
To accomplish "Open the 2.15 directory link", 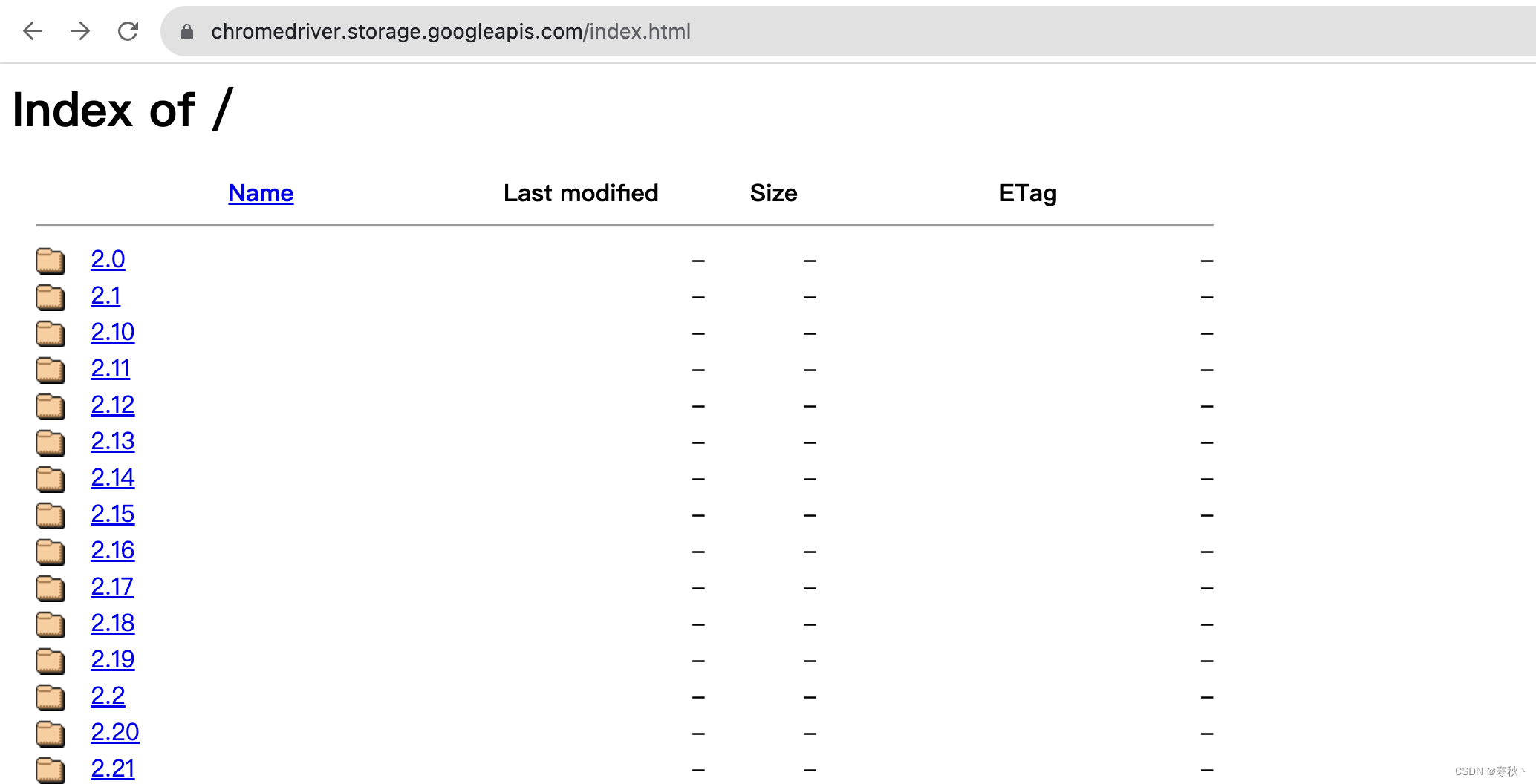I will coord(113,514).
